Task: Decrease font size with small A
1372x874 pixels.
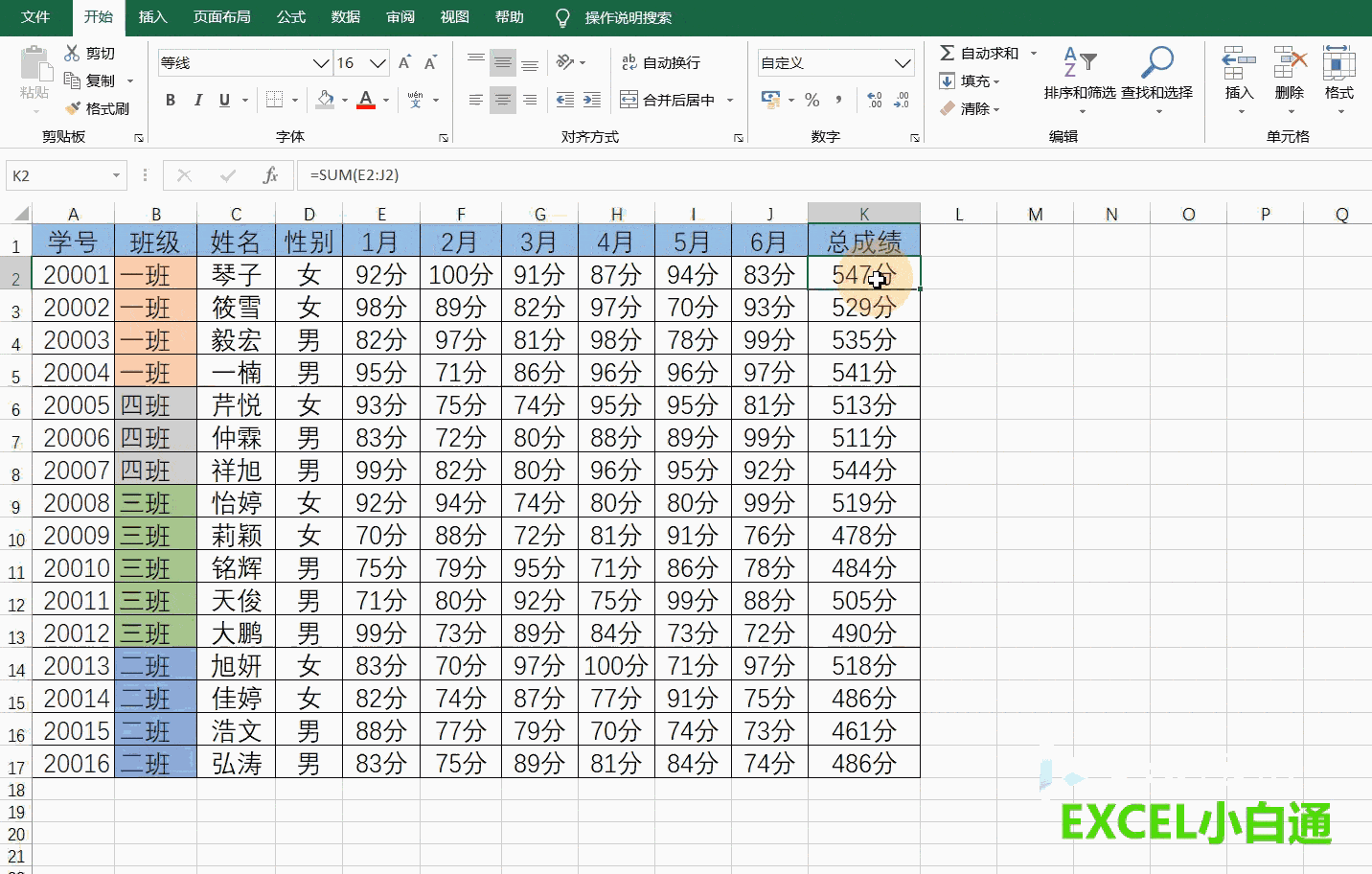Action: pyautogui.click(x=430, y=62)
